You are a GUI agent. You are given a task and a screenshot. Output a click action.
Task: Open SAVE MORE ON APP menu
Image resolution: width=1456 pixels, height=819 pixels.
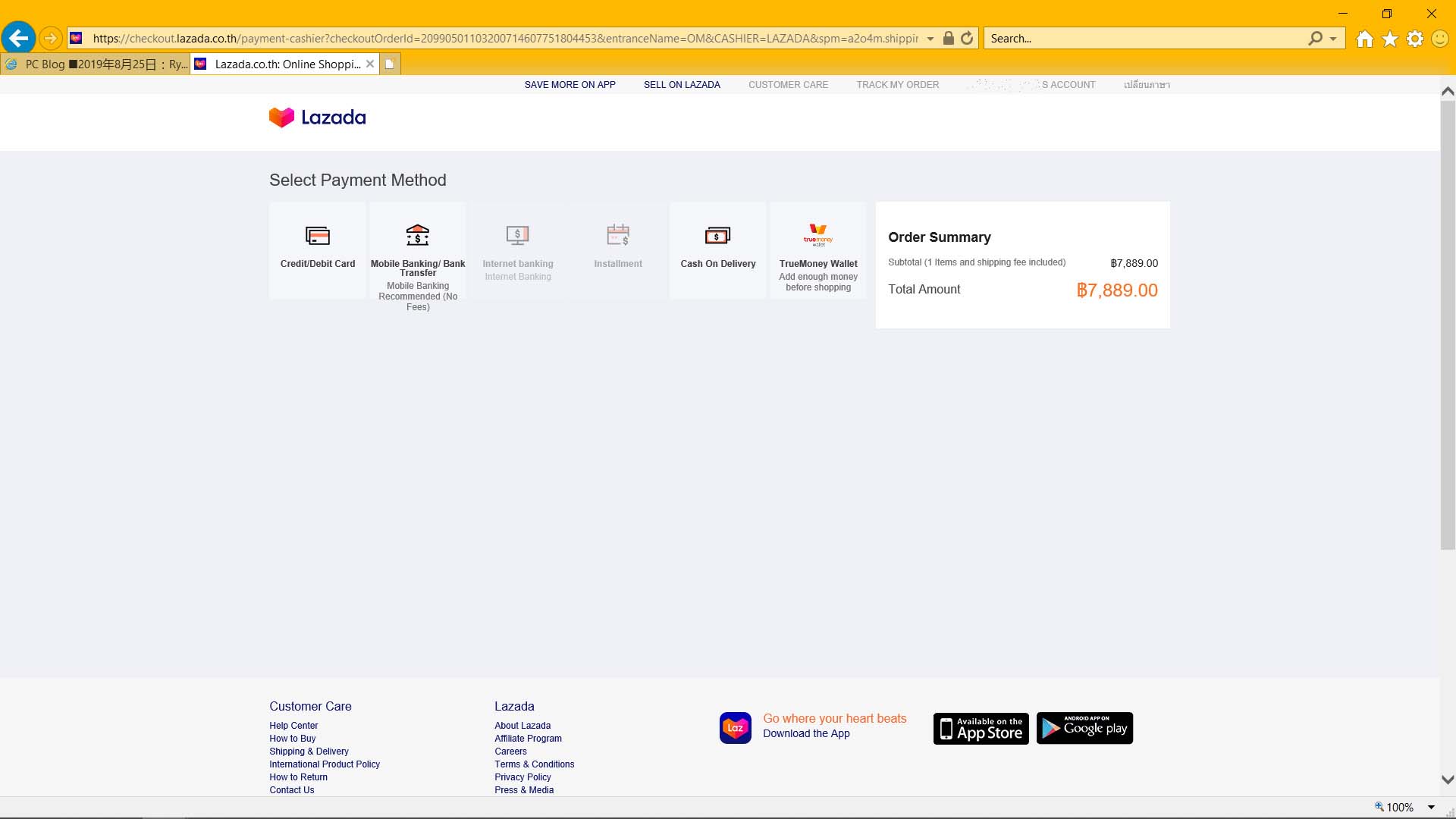pos(570,85)
